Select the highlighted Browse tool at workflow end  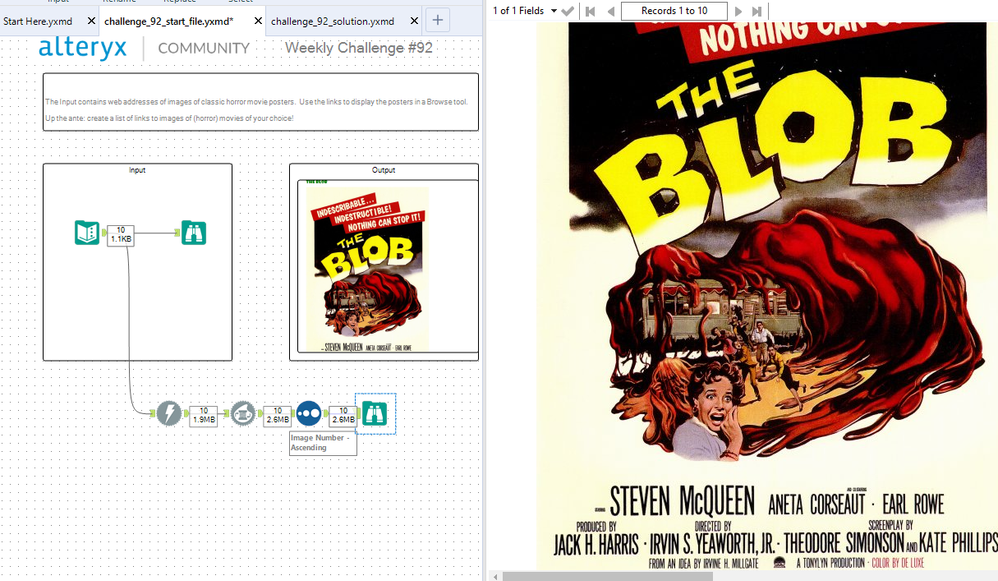click(x=375, y=414)
